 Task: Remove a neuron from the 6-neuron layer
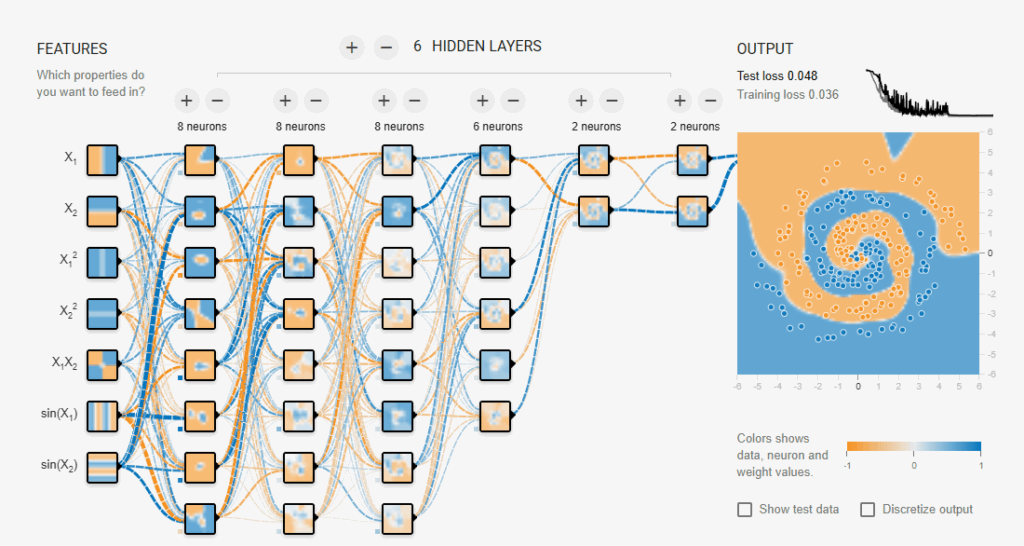(513, 101)
